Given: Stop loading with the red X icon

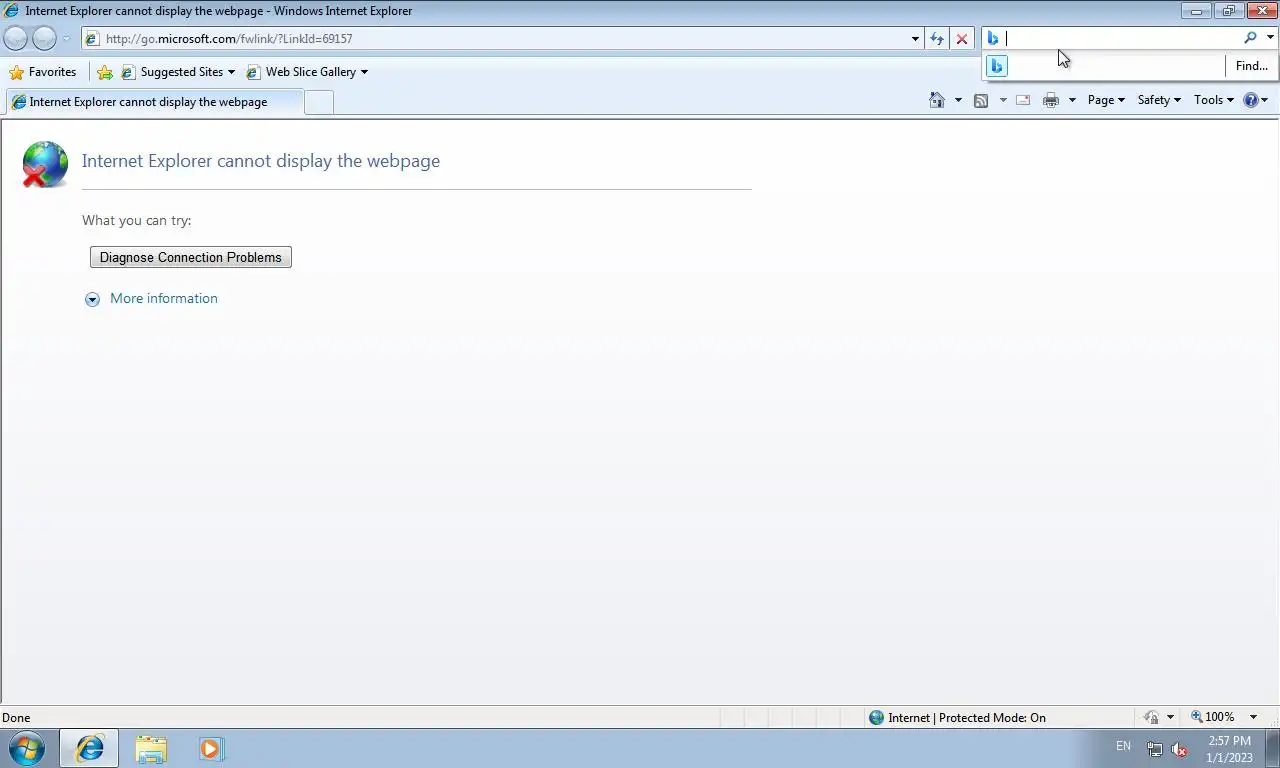Looking at the screenshot, I should (962, 39).
